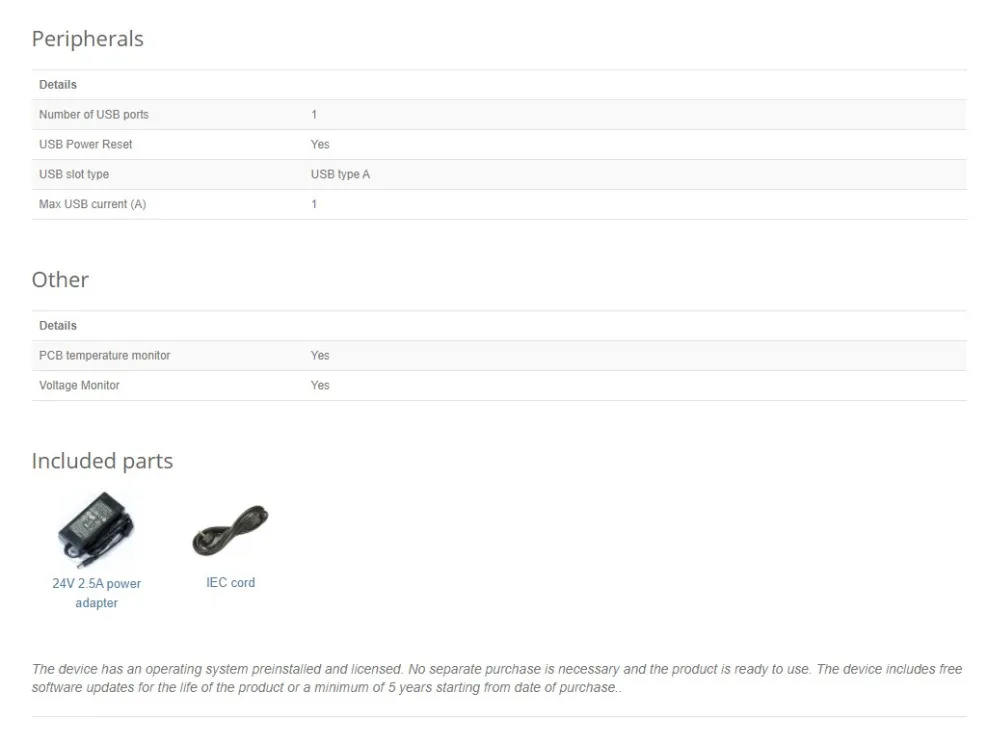The height and width of the screenshot is (746, 1000).
Task: Click the PCB temperature monitor label
Action: tap(105, 355)
